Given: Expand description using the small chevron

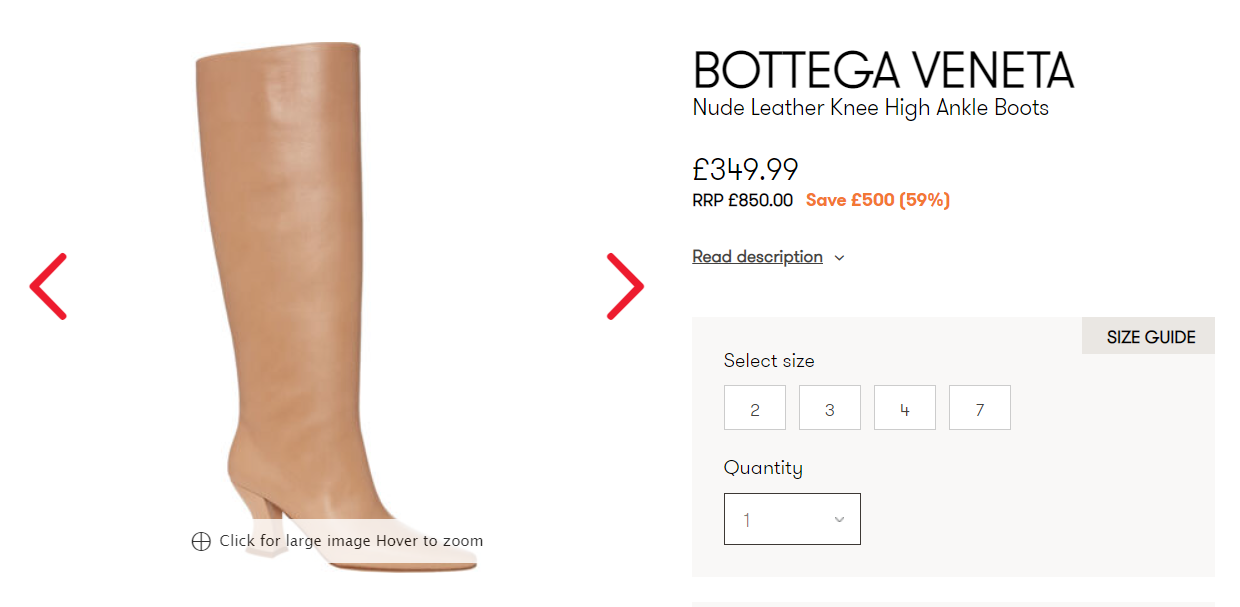Looking at the screenshot, I should (839, 258).
